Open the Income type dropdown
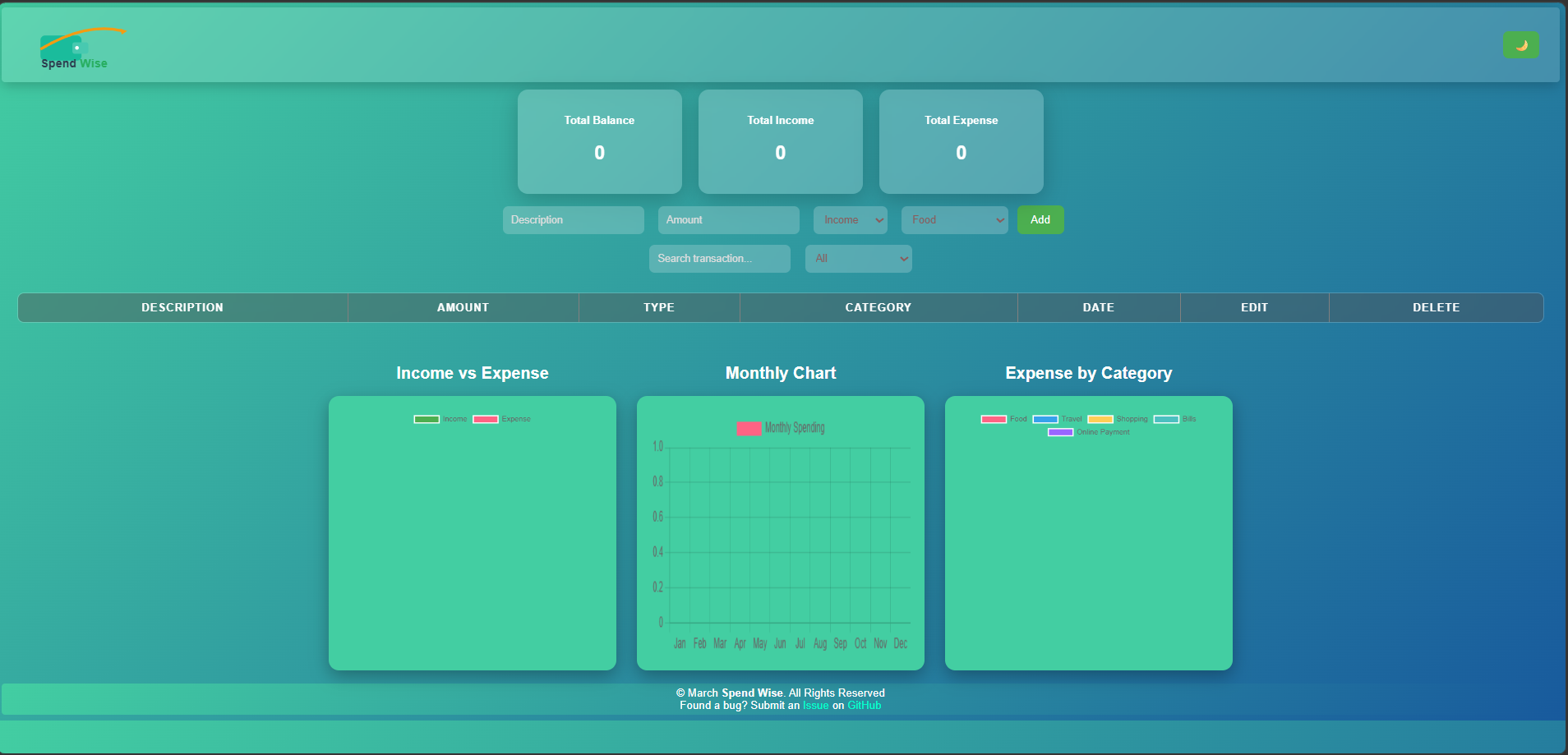Viewport: 1568px width, 755px height. coord(850,220)
